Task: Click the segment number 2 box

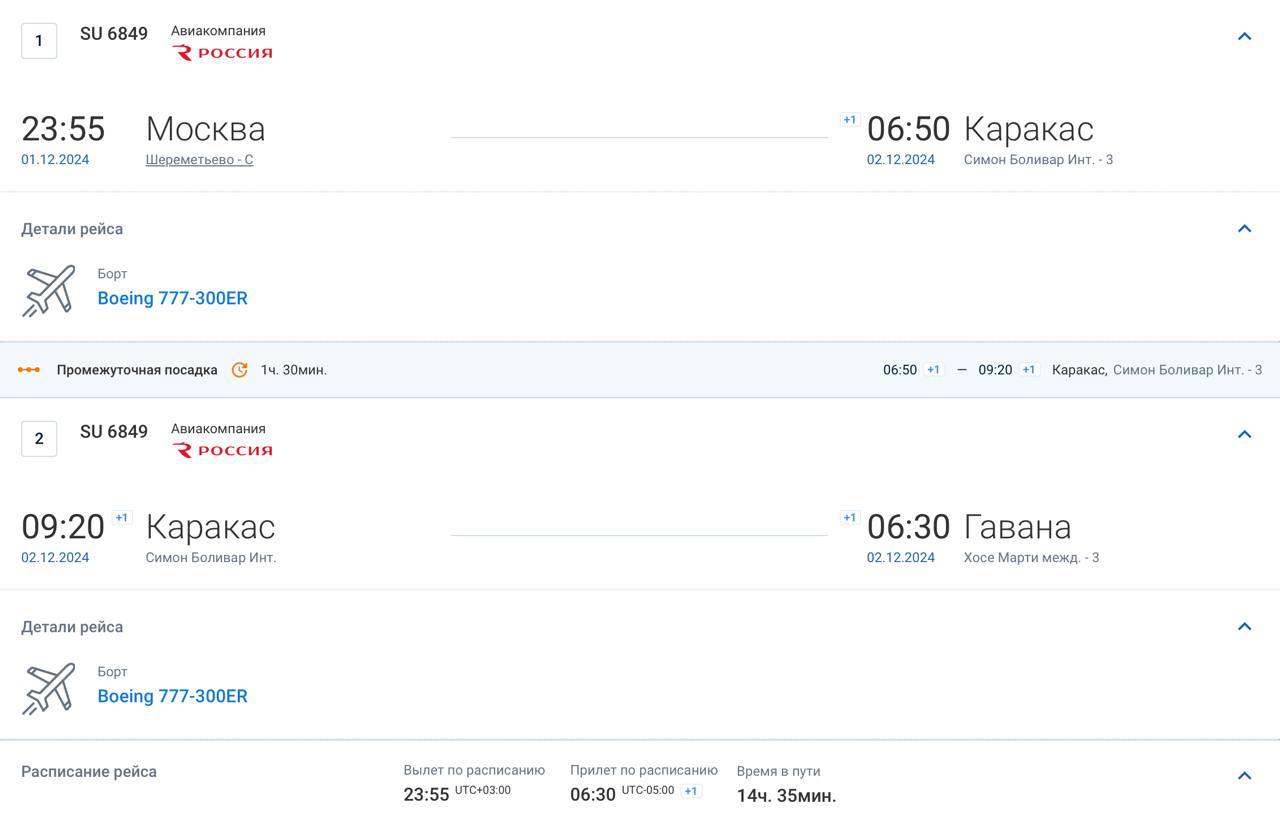Action: [39, 439]
